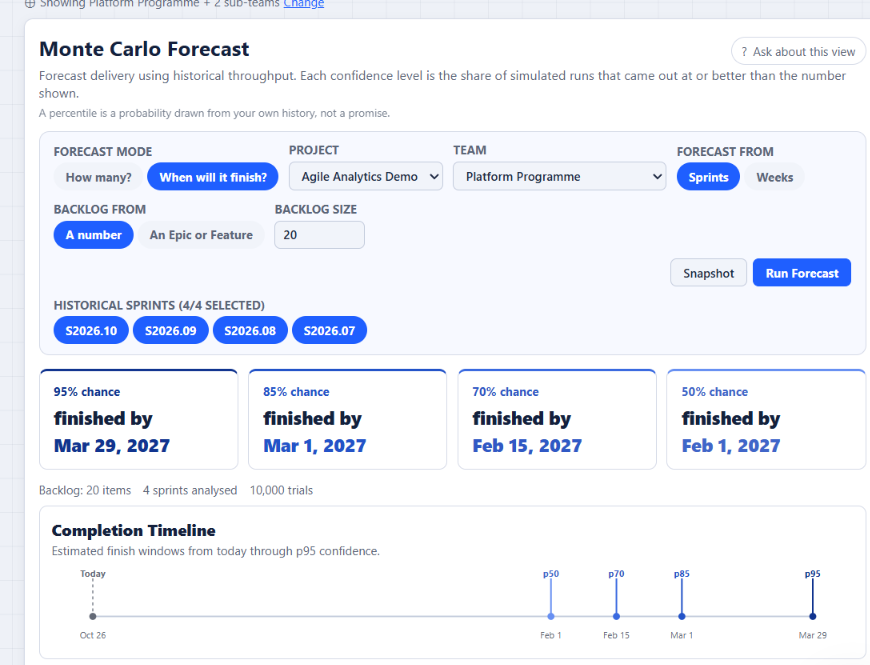Open Ask about this view
Image resolution: width=870 pixels, height=665 pixels.
point(798,52)
